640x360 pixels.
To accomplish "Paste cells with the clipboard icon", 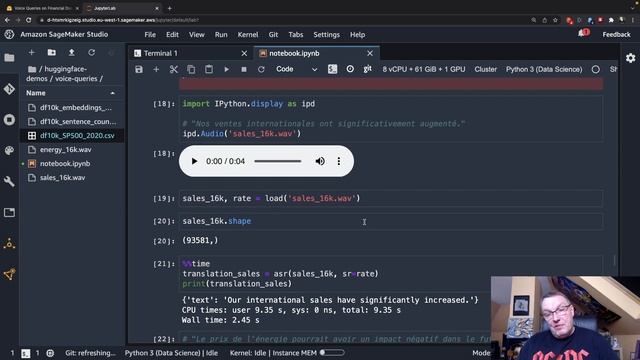I will [209, 69].
